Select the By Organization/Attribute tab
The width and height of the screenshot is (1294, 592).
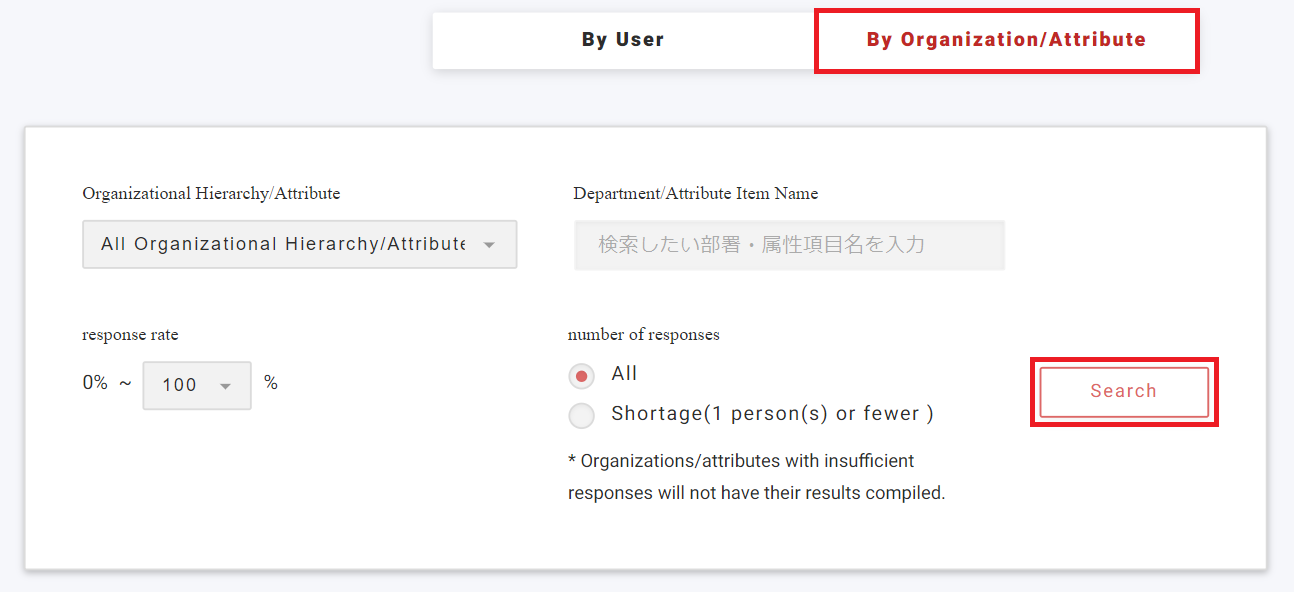coord(1006,40)
